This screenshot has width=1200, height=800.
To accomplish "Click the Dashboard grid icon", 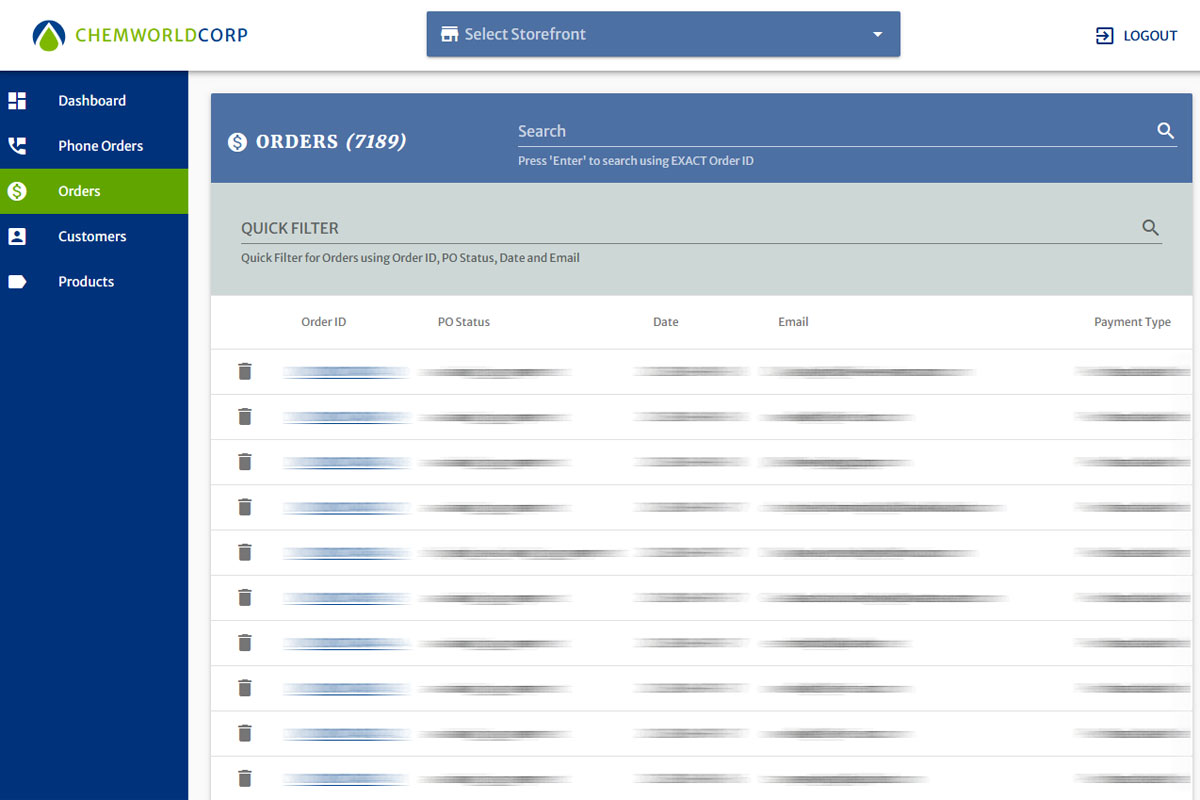I will 17,101.
